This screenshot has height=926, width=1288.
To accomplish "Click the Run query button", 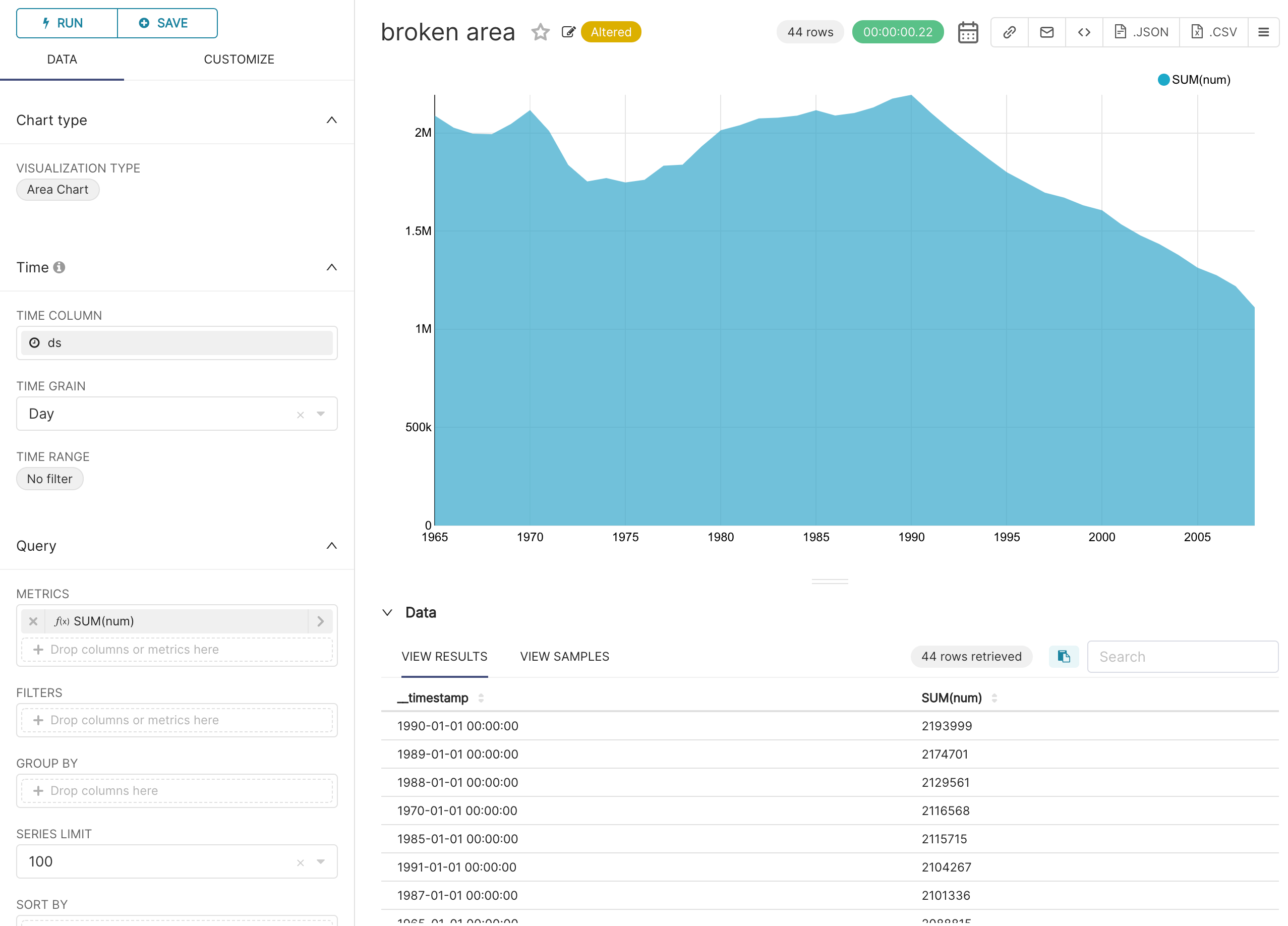I will (x=67, y=23).
